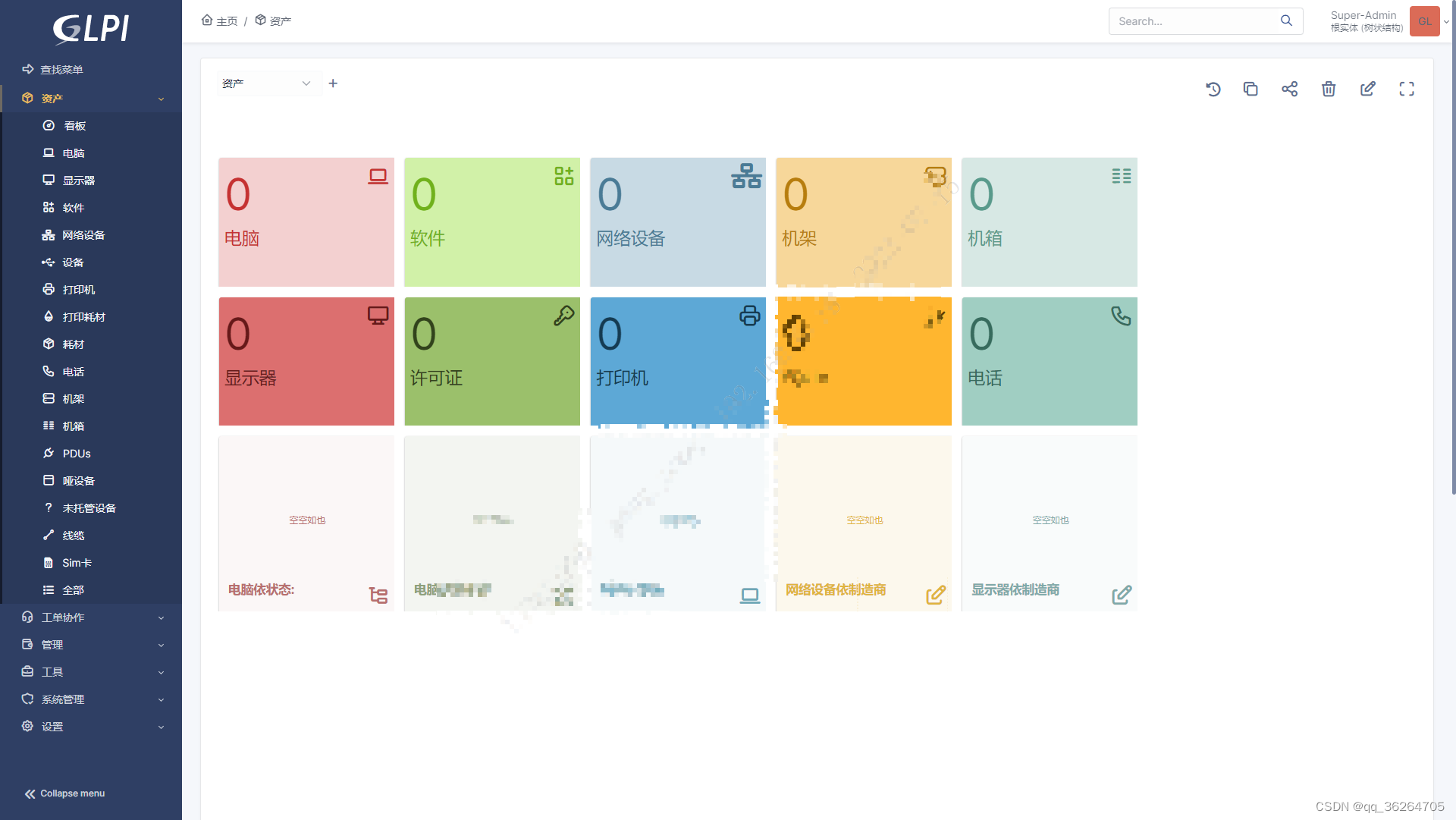Delete dashboard with the trash icon
Image resolution: width=1456 pixels, height=820 pixels.
click(x=1329, y=90)
